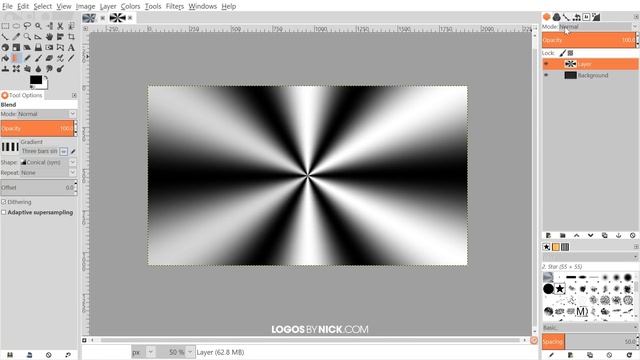Select the Paintbrush tool

pos(38,58)
